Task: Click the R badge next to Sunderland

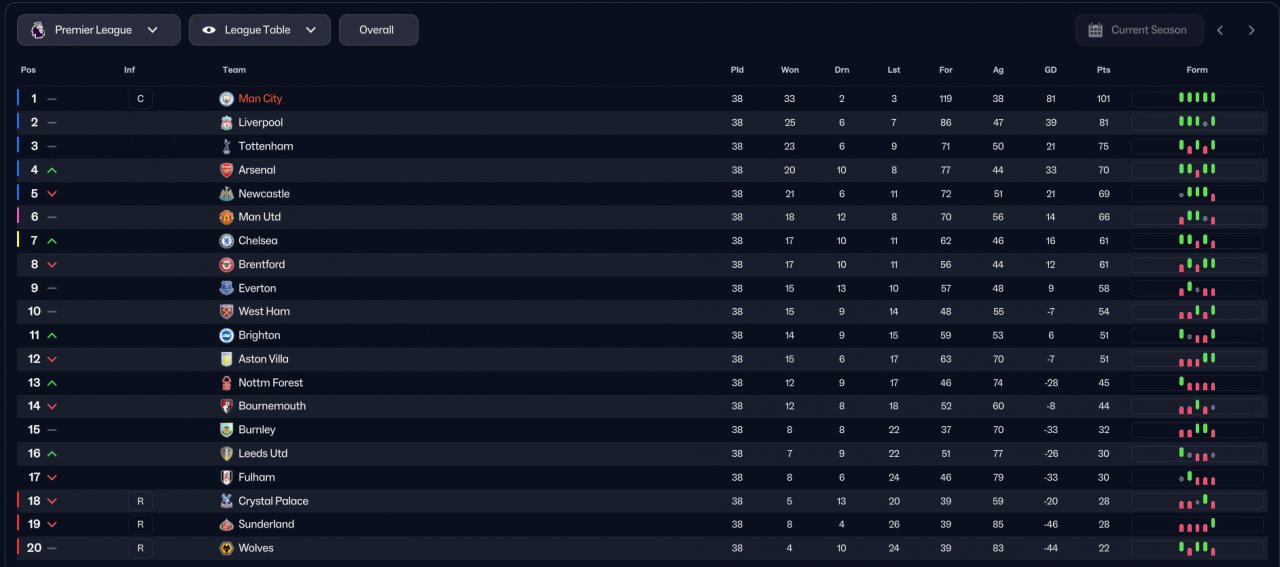Action: tap(140, 524)
